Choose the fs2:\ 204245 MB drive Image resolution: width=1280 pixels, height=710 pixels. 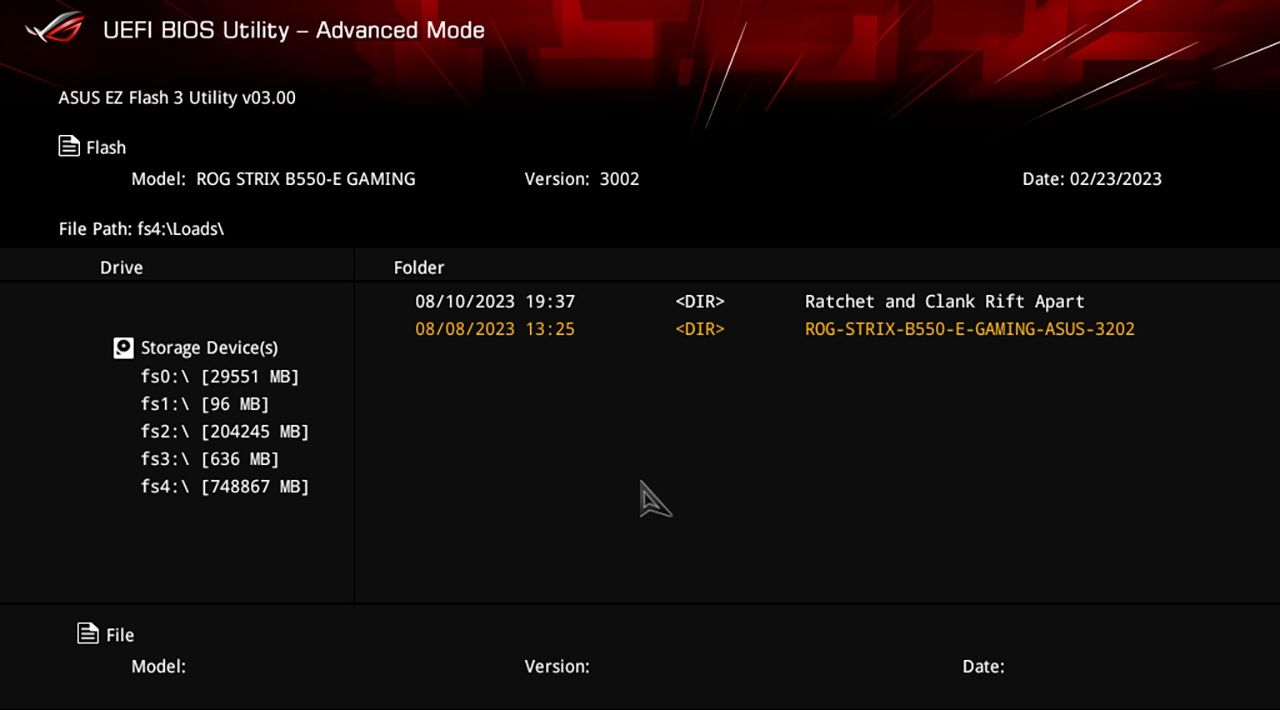(x=225, y=432)
